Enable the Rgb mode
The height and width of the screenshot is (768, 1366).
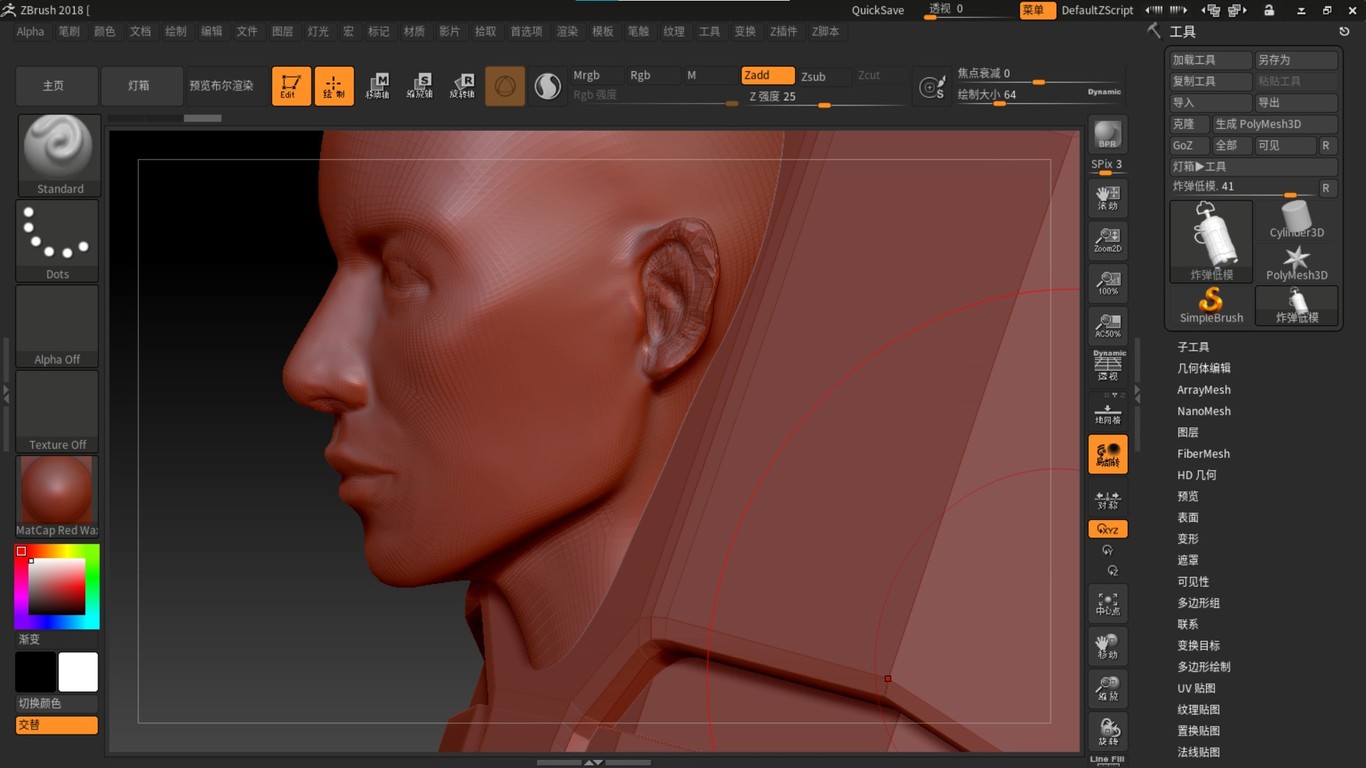[x=654, y=75]
